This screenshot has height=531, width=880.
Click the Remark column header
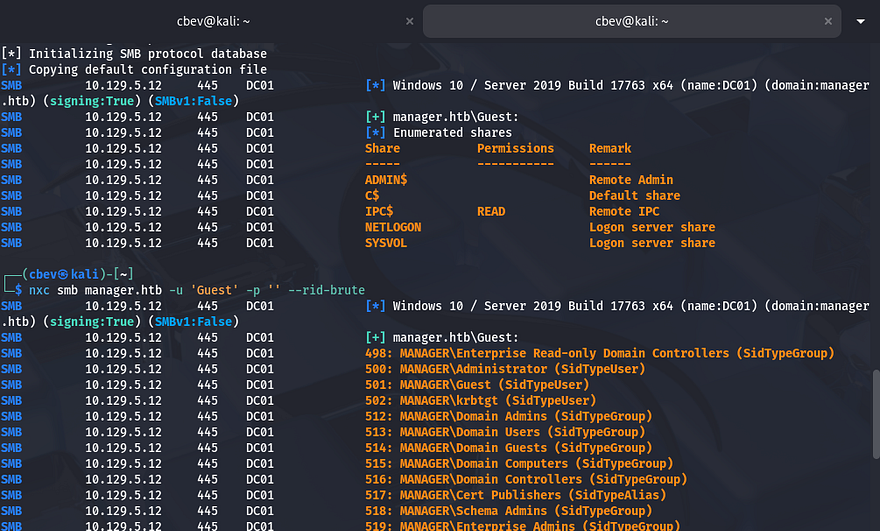point(610,148)
